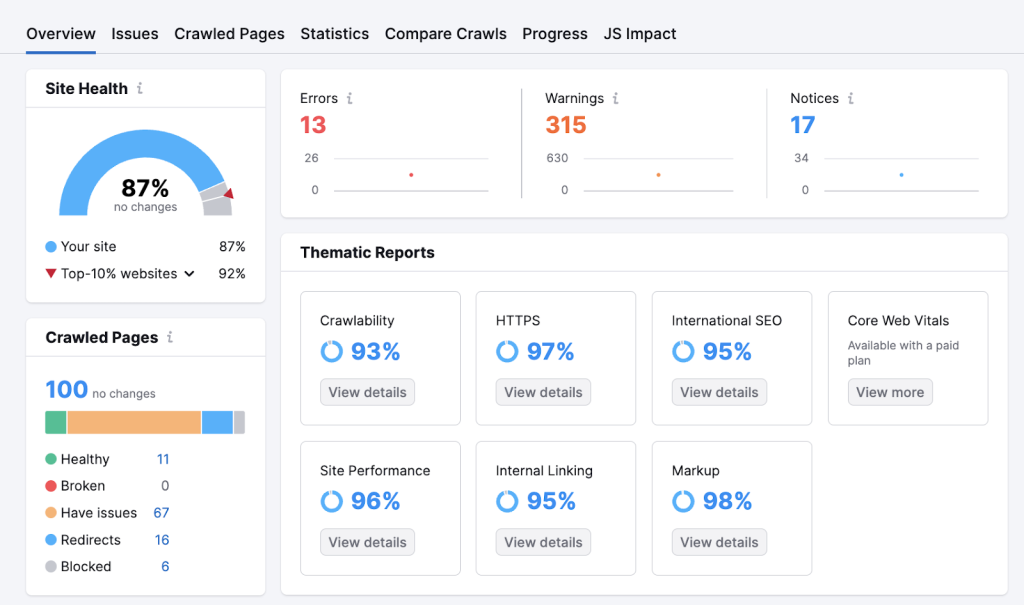The width and height of the screenshot is (1024, 605).
Task: Click the Crawlability progress circle icon
Action: click(x=331, y=351)
